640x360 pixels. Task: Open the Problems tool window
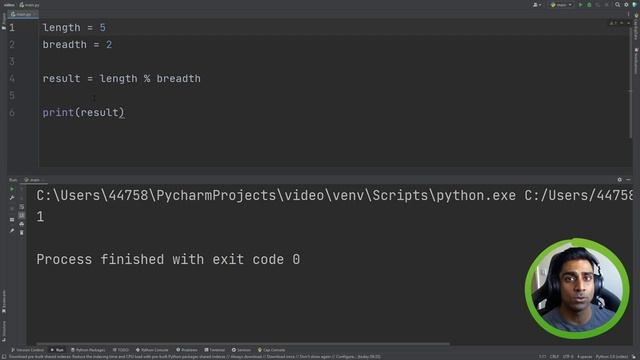[187, 350]
